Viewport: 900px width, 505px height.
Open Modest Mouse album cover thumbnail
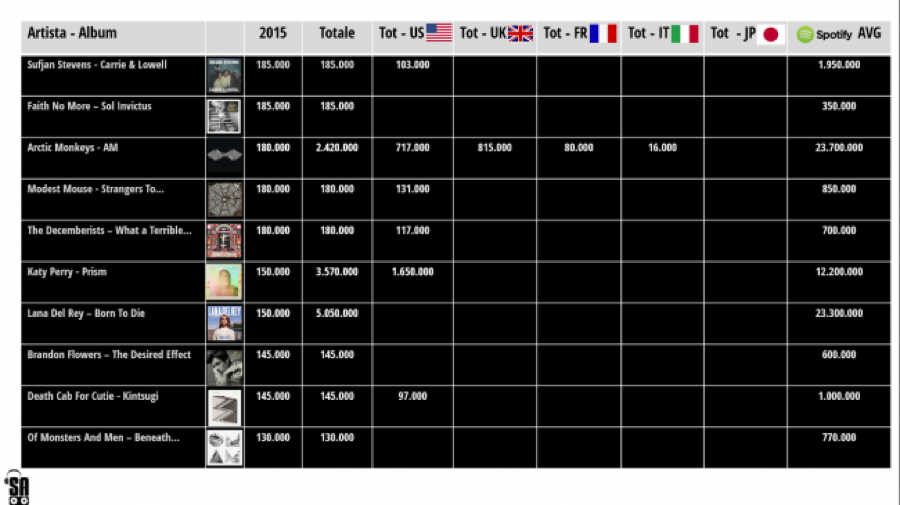click(x=224, y=199)
